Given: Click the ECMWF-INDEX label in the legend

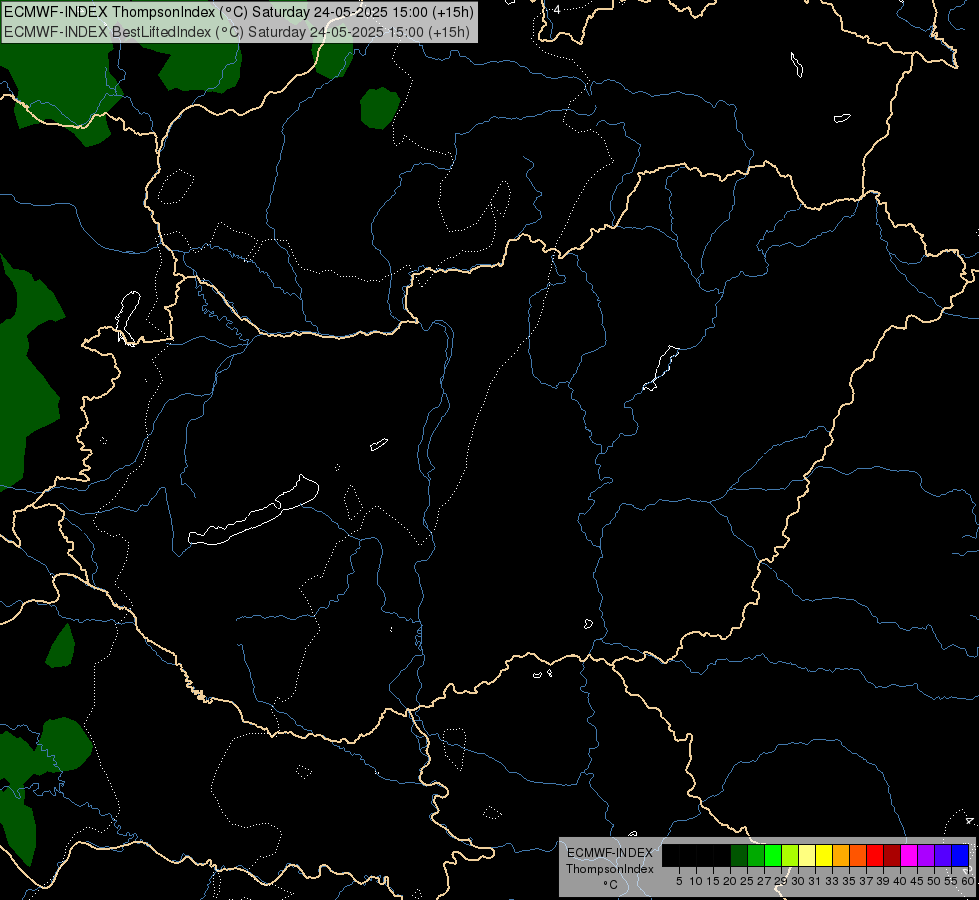Looking at the screenshot, I should coord(609,853).
